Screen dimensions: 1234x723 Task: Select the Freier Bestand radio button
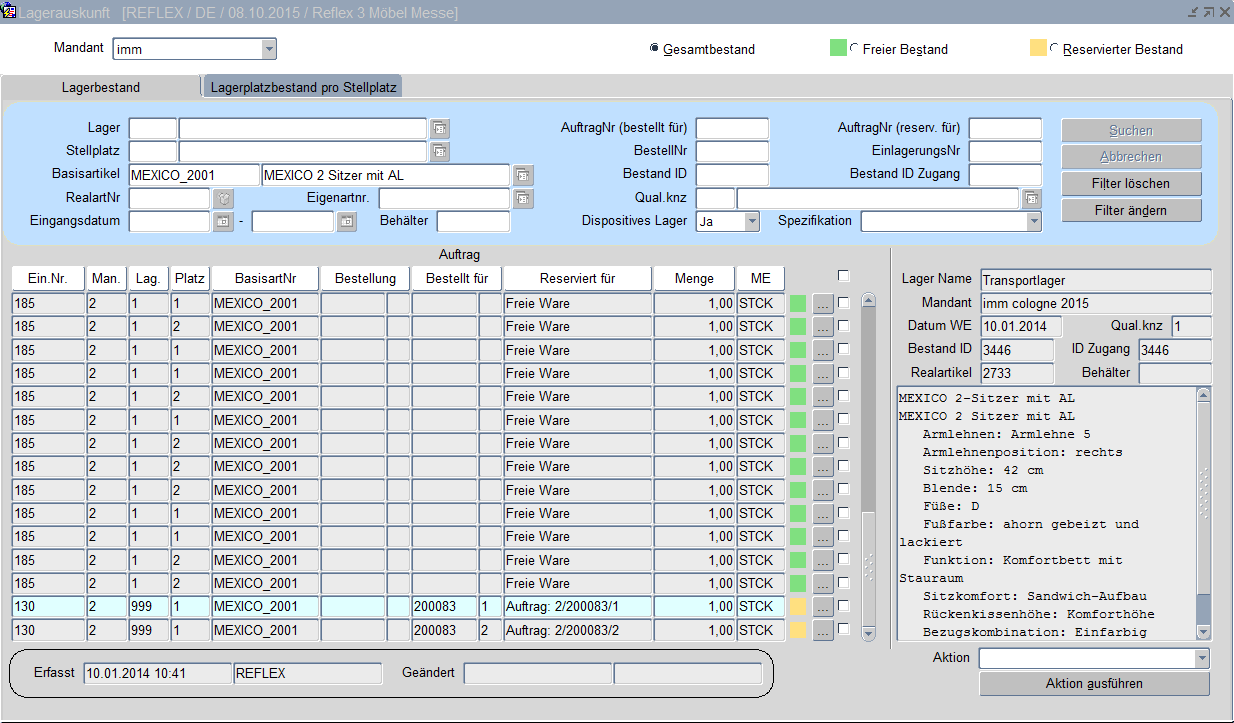coord(854,48)
